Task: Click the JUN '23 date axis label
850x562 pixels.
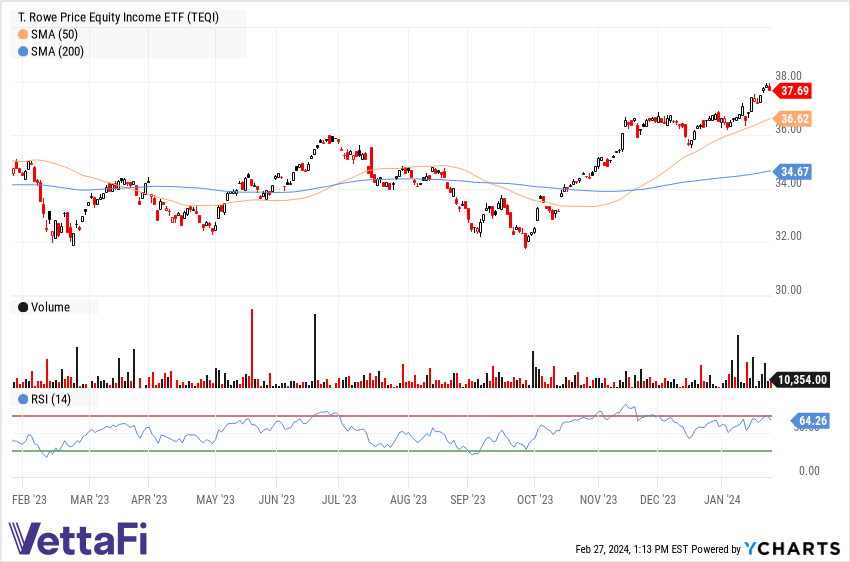Action: pos(276,500)
